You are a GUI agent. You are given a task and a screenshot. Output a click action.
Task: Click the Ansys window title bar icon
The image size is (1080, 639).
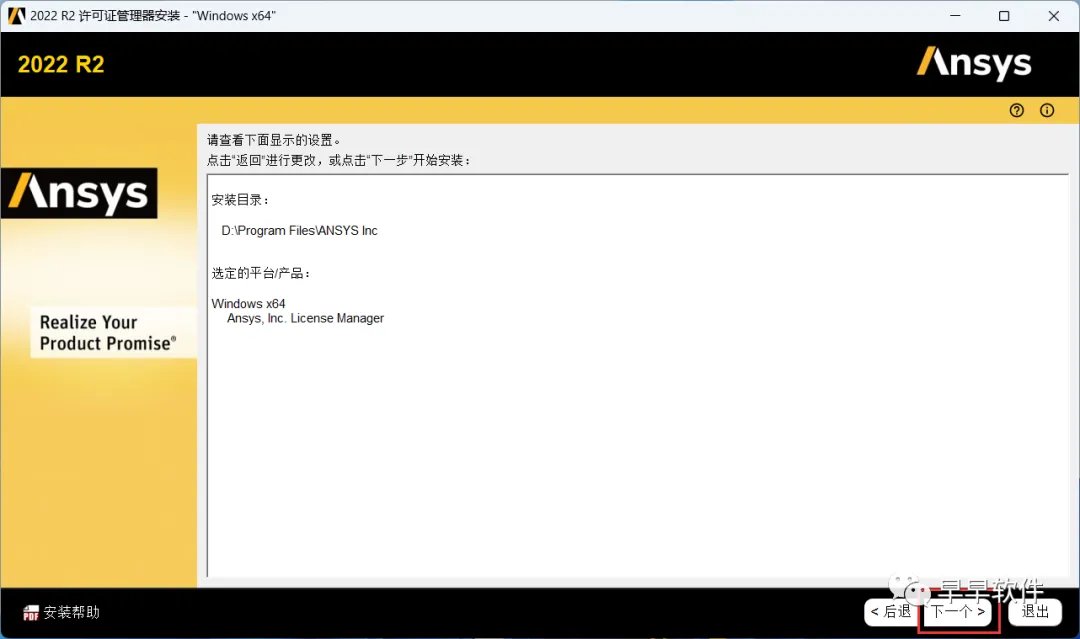pos(16,16)
